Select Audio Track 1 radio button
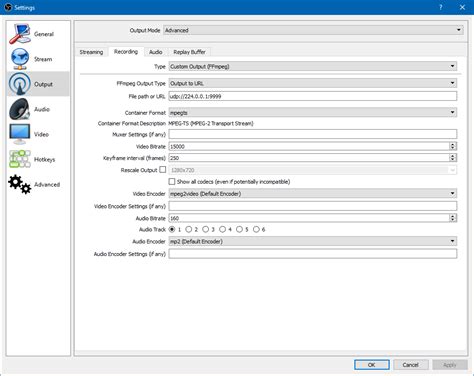The image size is (474, 376). coord(172,229)
